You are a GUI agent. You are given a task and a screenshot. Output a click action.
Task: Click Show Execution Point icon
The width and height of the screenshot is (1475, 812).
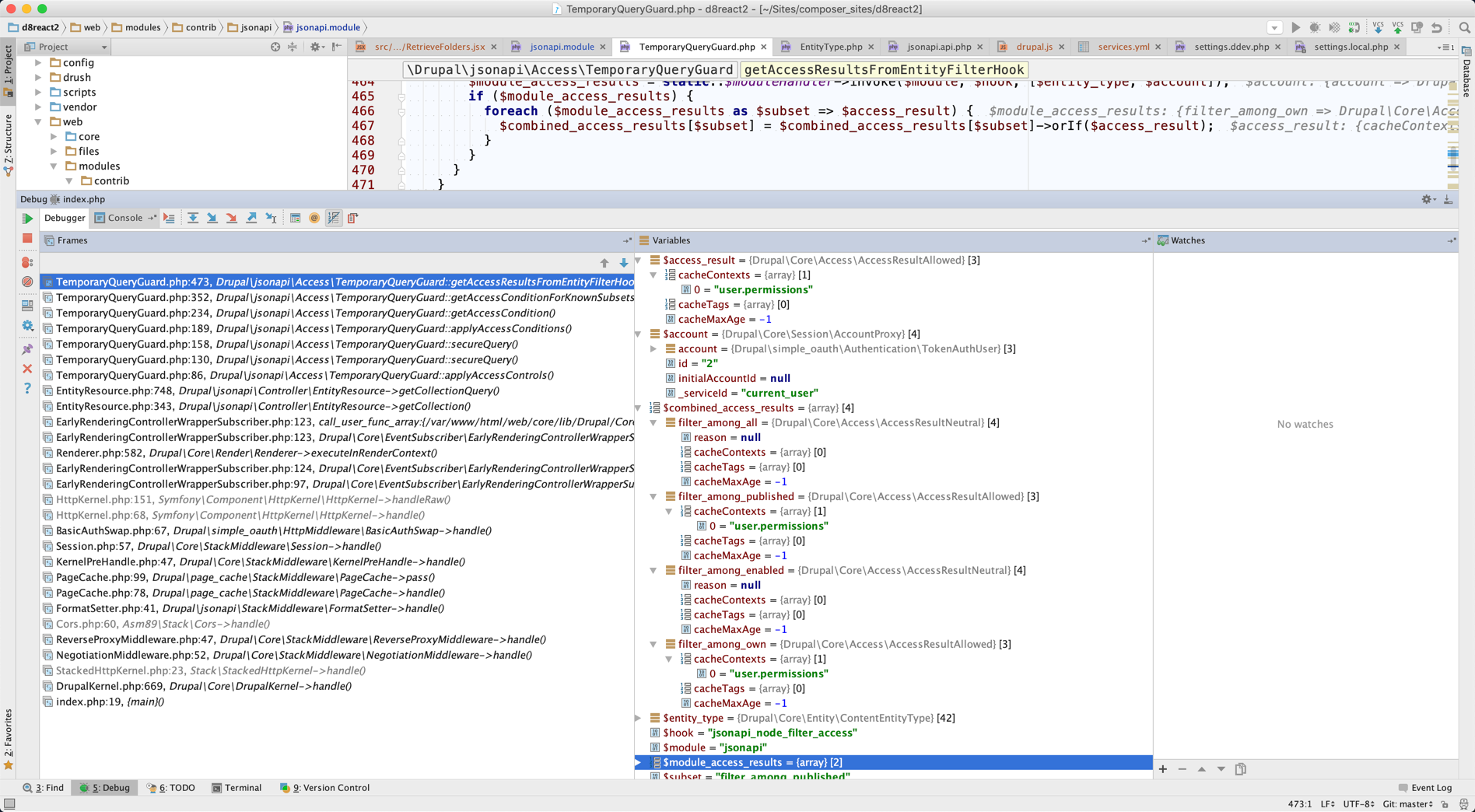169,219
